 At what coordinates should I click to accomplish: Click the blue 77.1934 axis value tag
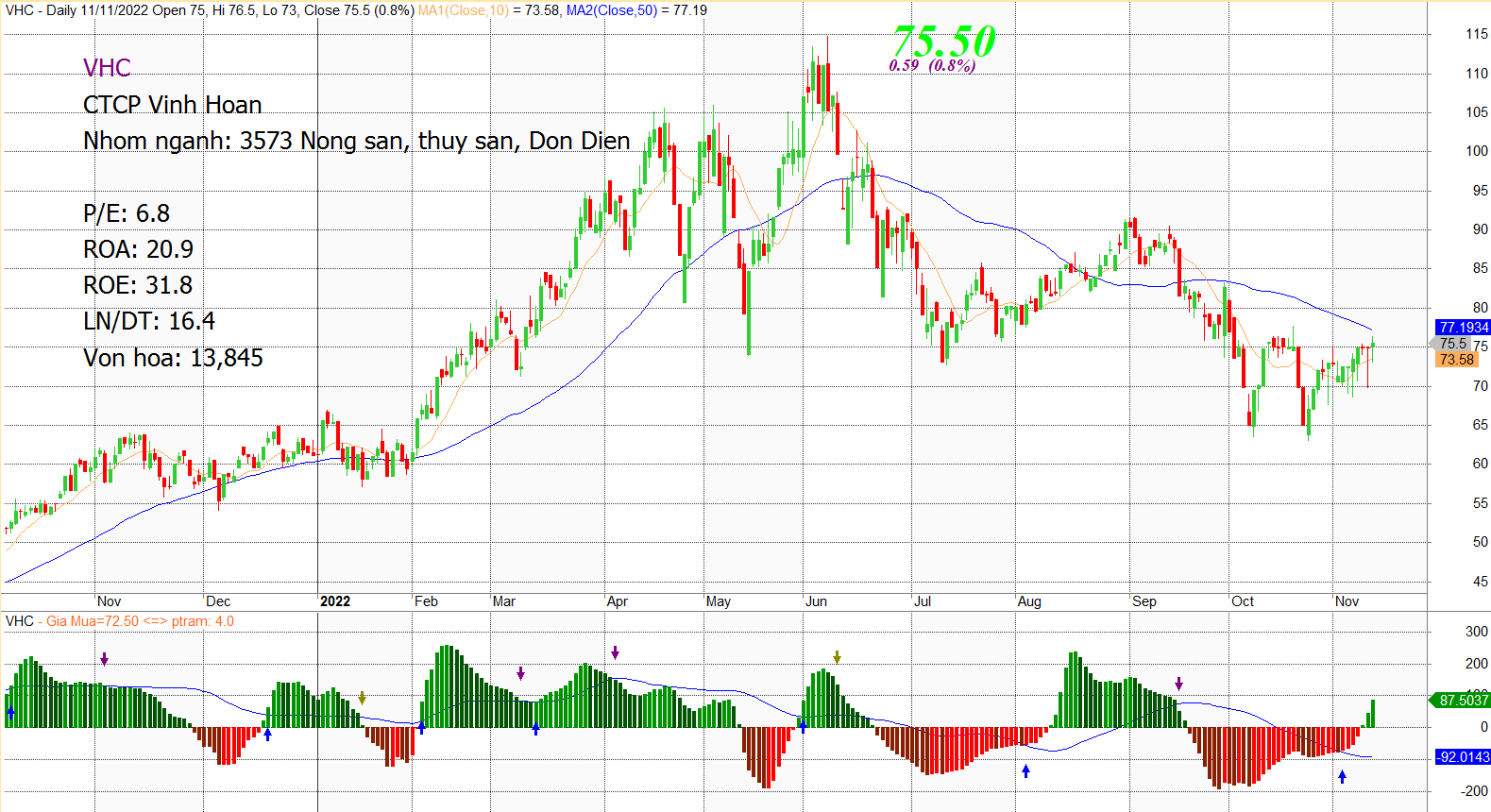[1463, 328]
